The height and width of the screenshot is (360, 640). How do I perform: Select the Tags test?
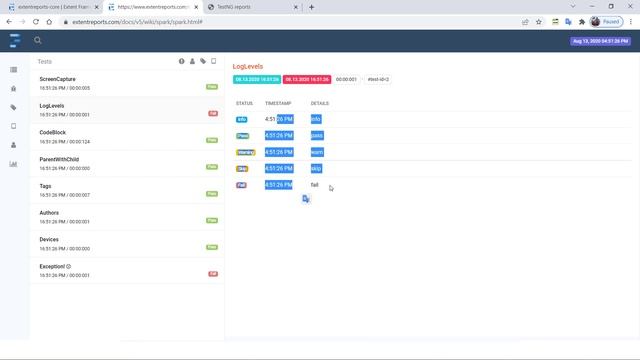[x=127, y=190]
